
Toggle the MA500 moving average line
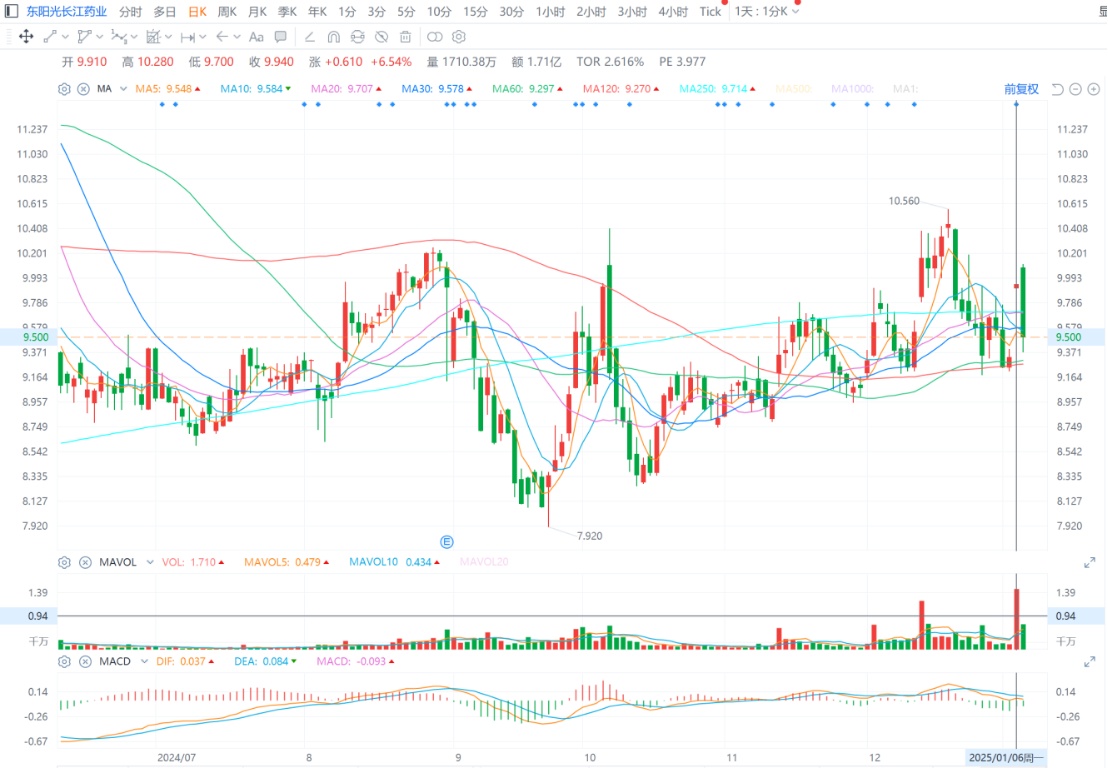click(792, 89)
